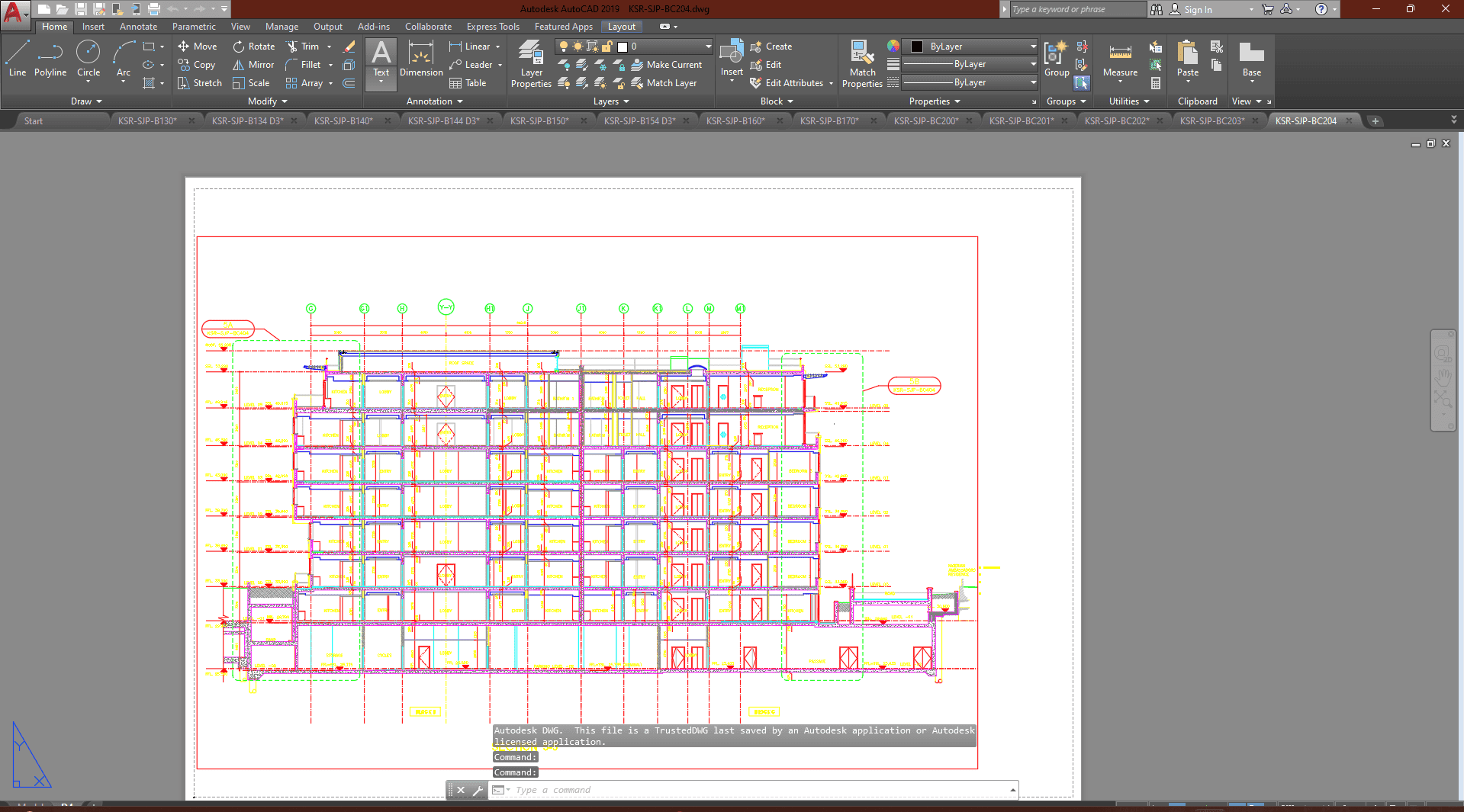Screen dimensions: 1464x812
Task: Open the KSR-SJP-BC200 drawing tab
Action: (925, 121)
